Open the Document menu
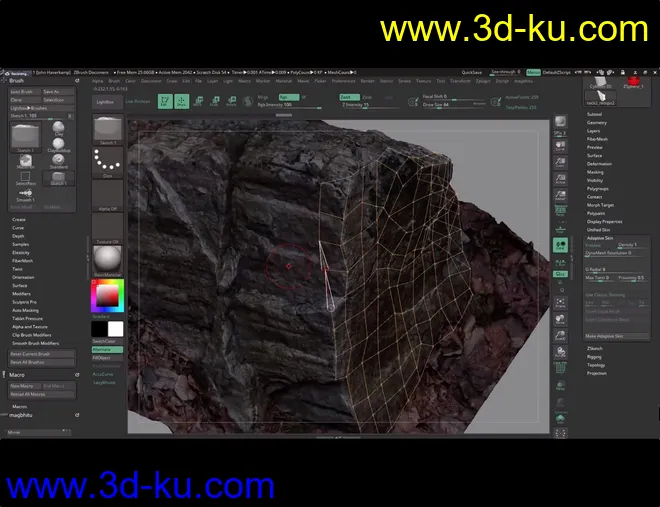This screenshot has height=507, width=660. coord(151,81)
